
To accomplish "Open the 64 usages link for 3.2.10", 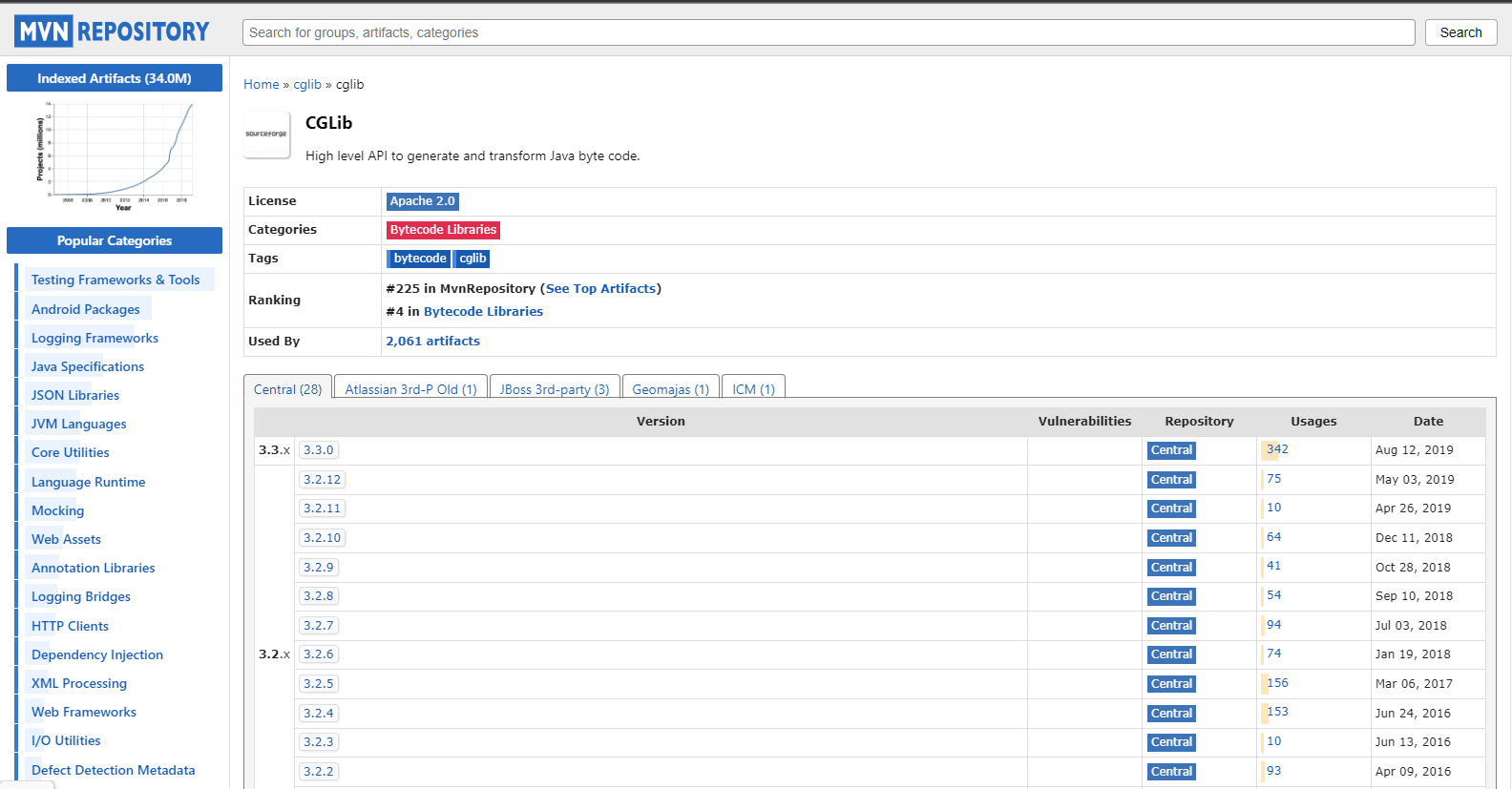I will 1274,537.
